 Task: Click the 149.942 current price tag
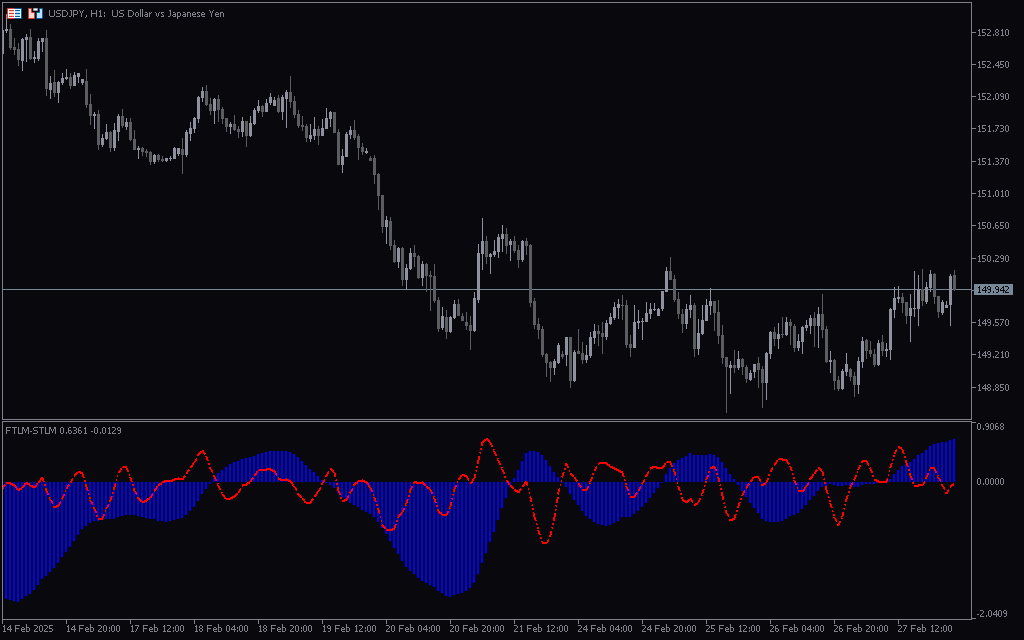(x=992, y=289)
